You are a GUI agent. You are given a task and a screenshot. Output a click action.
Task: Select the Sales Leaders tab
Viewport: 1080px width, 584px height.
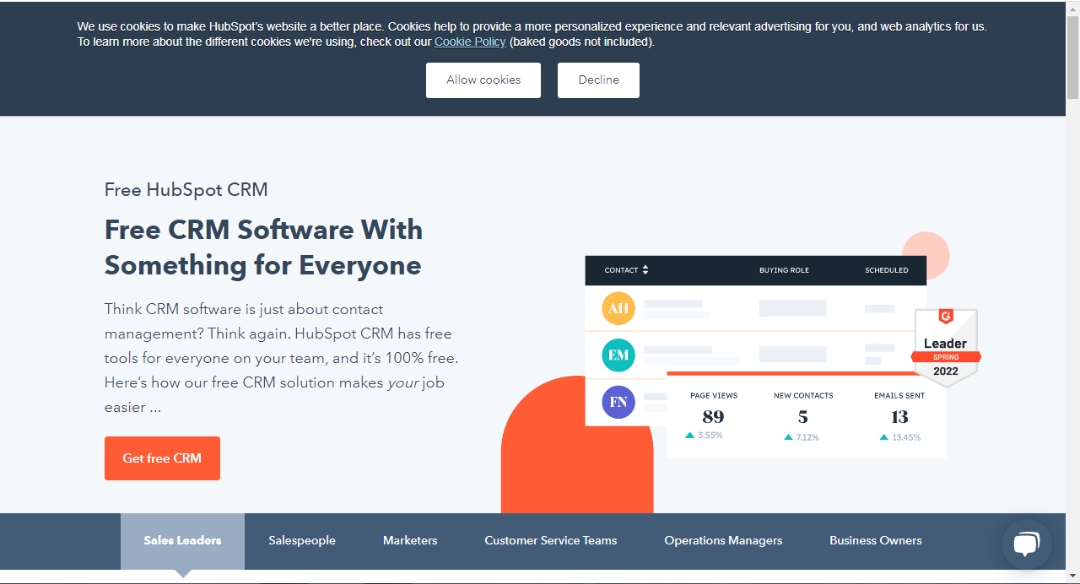(x=183, y=541)
